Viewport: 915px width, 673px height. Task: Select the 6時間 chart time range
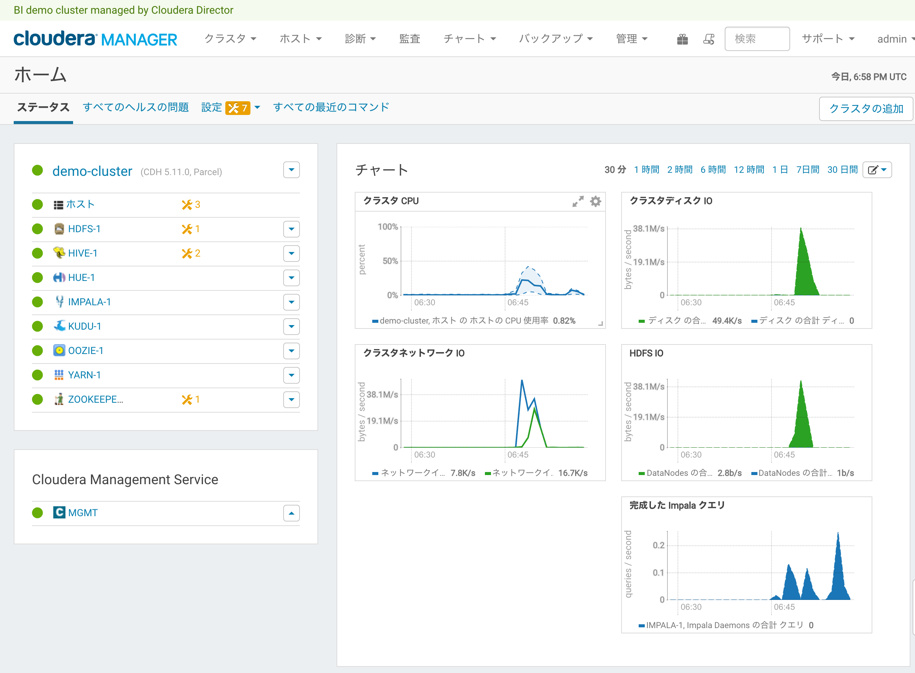point(713,169)
